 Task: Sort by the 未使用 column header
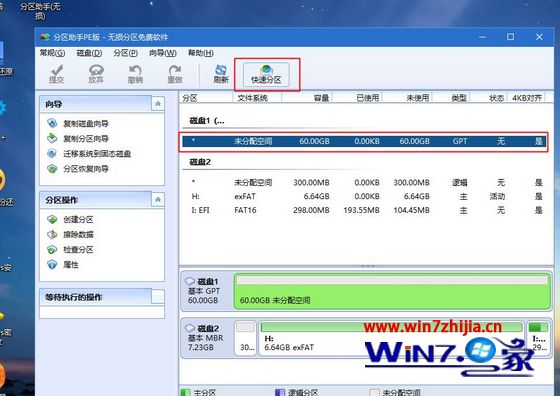coord(407,97)
